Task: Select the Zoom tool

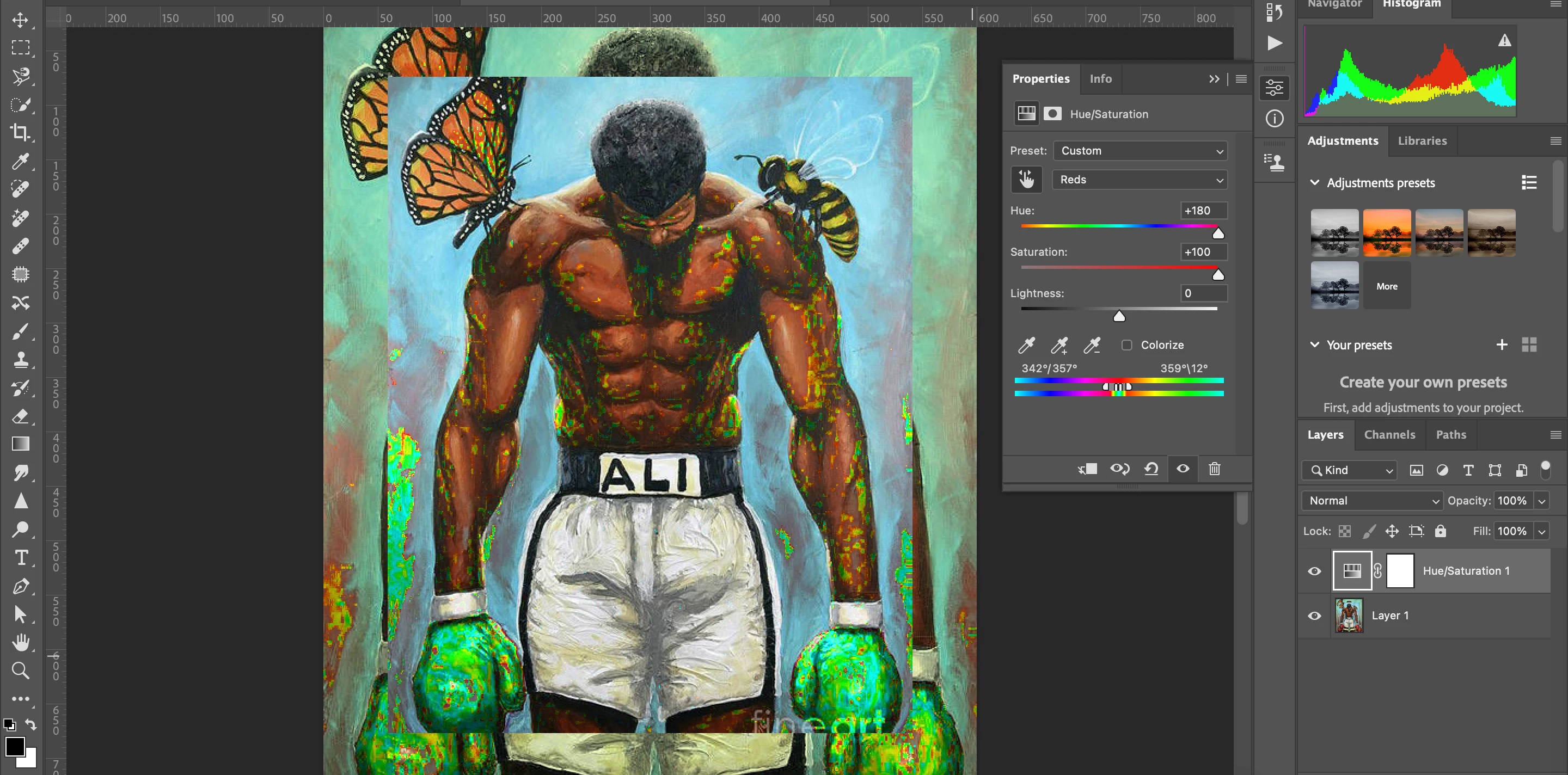Action: click(x=20, y=671)
